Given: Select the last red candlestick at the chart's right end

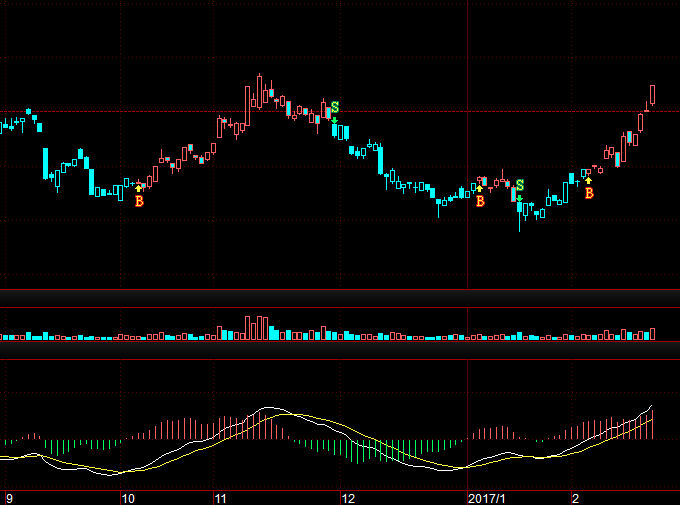Looking at the screenshot, I should (652, 95).
